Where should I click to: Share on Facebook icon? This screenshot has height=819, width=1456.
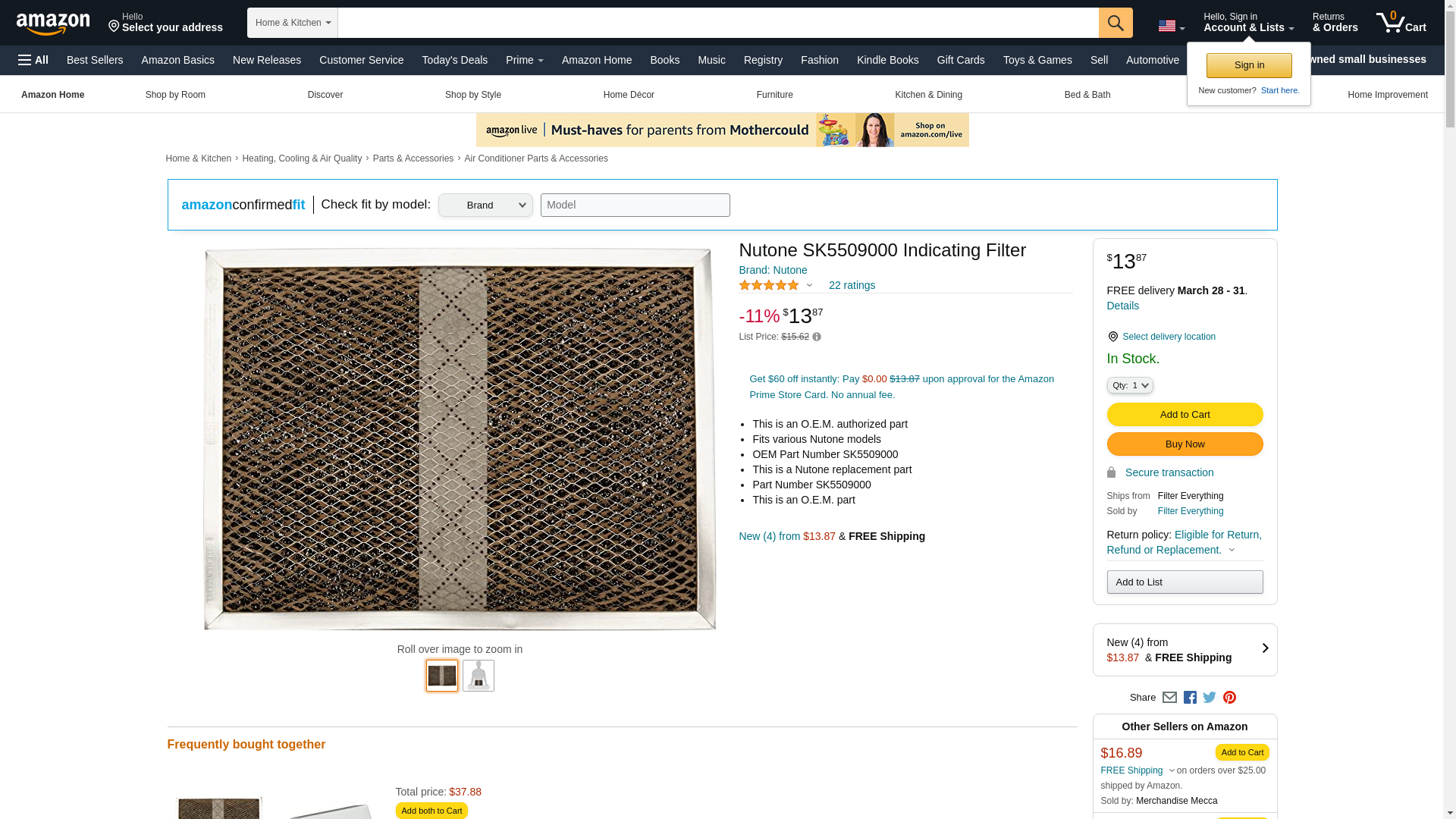1190,698
